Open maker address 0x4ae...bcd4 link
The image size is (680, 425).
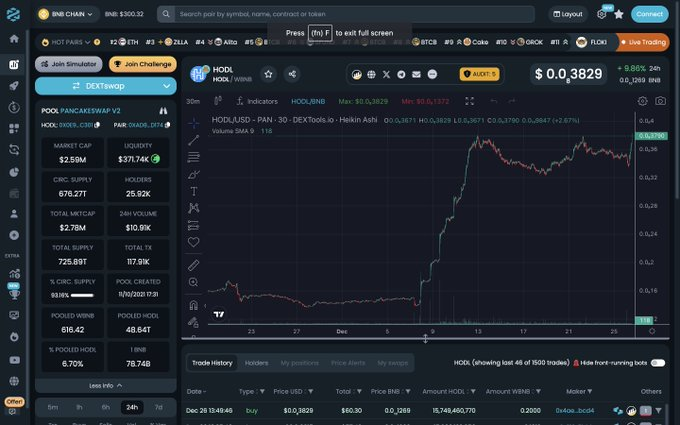coord(574,410)
